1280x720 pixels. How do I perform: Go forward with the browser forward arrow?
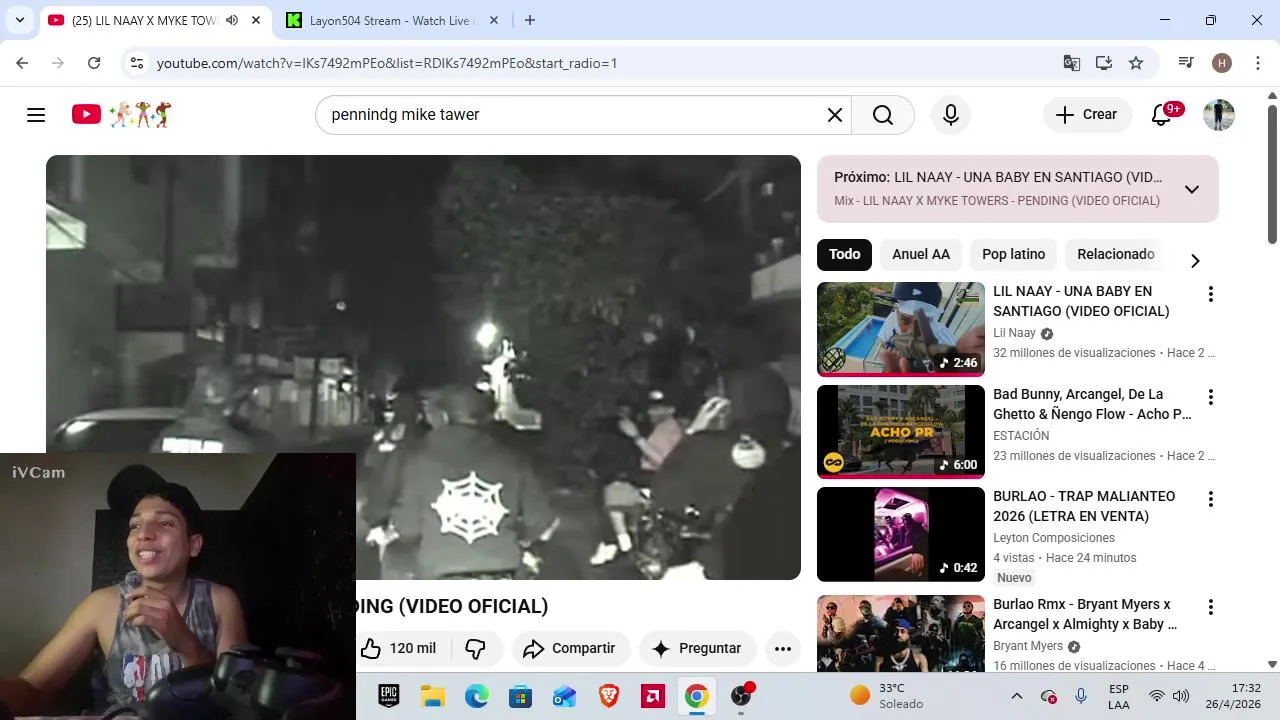58,63
